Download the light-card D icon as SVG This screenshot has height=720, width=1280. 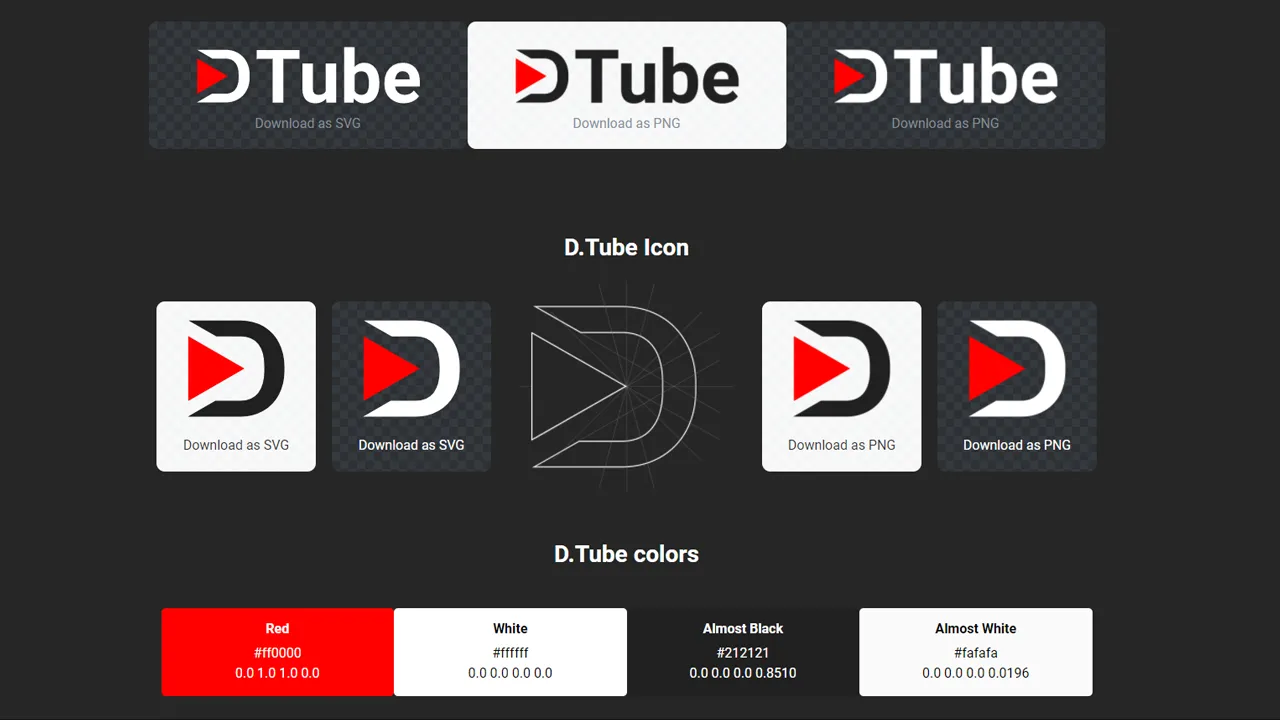coord(236,445)
